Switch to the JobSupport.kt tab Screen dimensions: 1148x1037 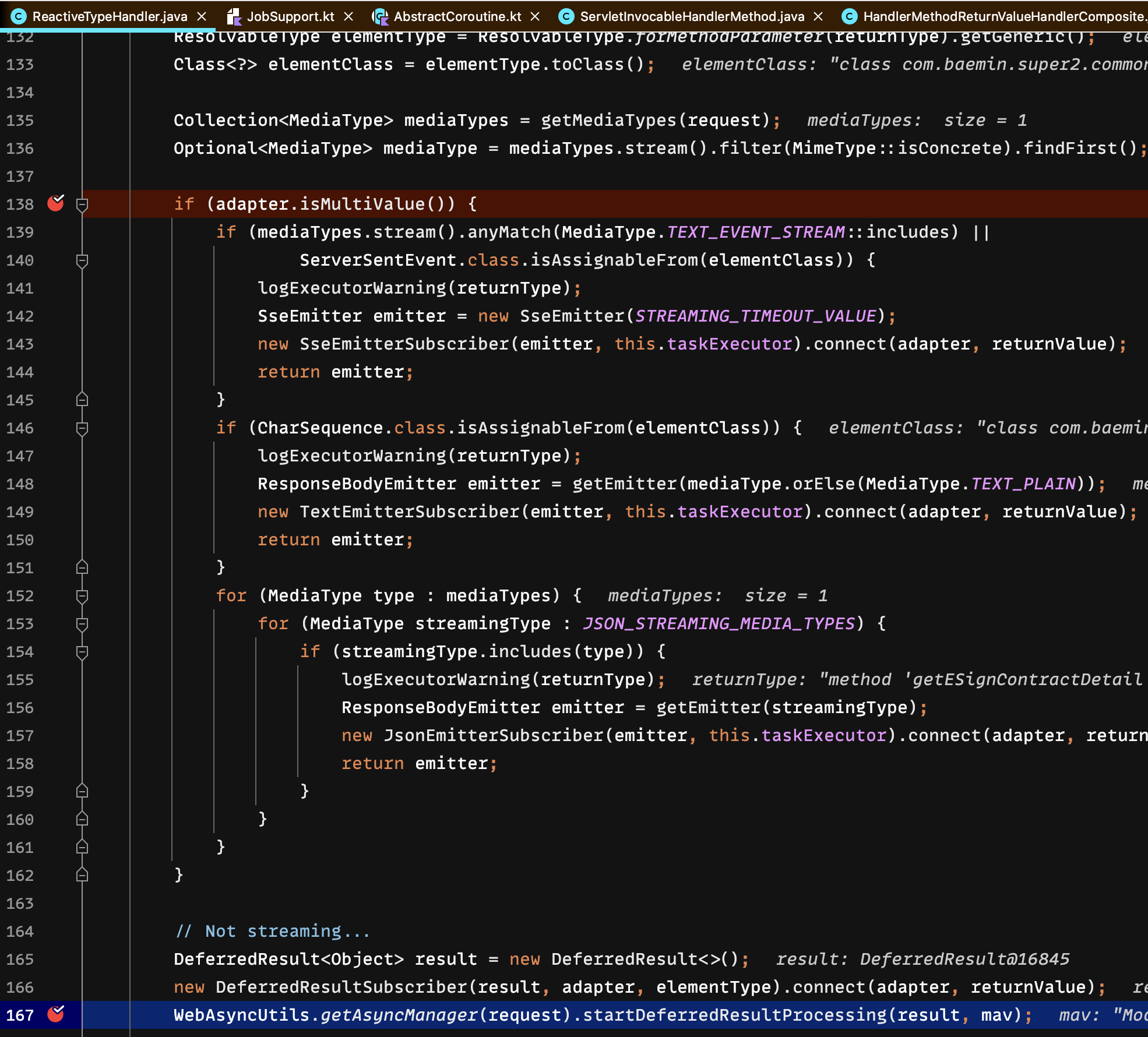(x=290, y=17)
